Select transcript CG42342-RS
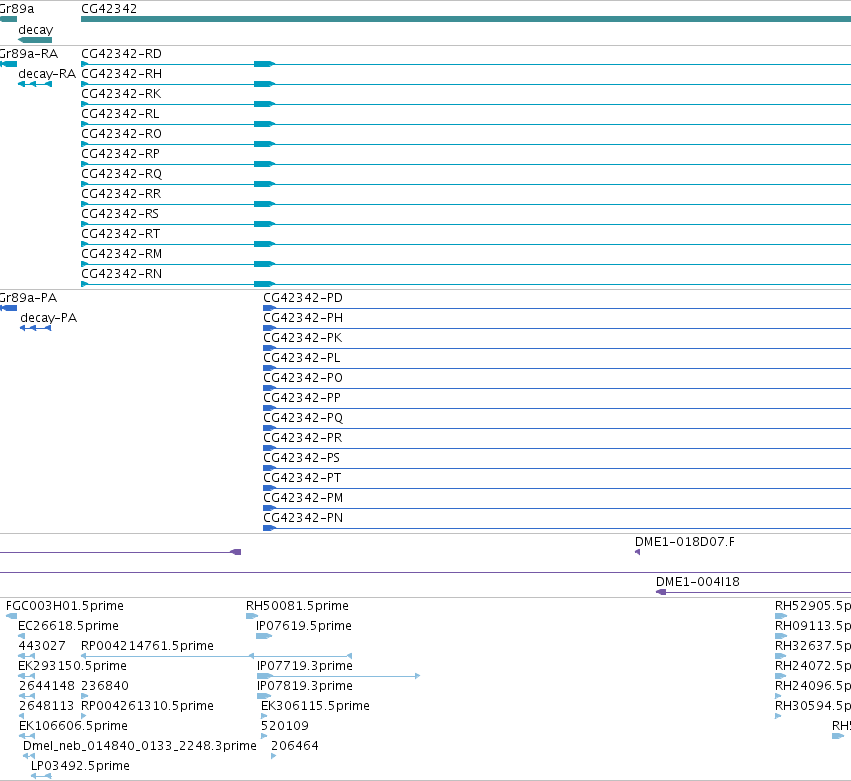Image resolution: width=851 pixels, height=781 pixels. (120, 214)
